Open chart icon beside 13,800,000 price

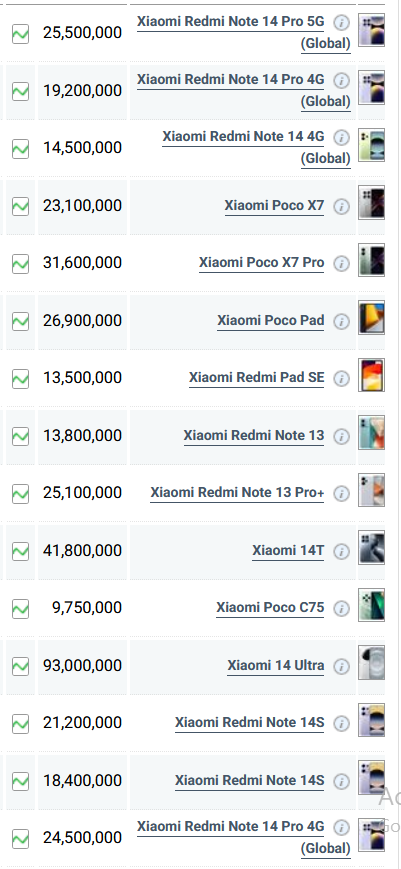coord(20,436)
